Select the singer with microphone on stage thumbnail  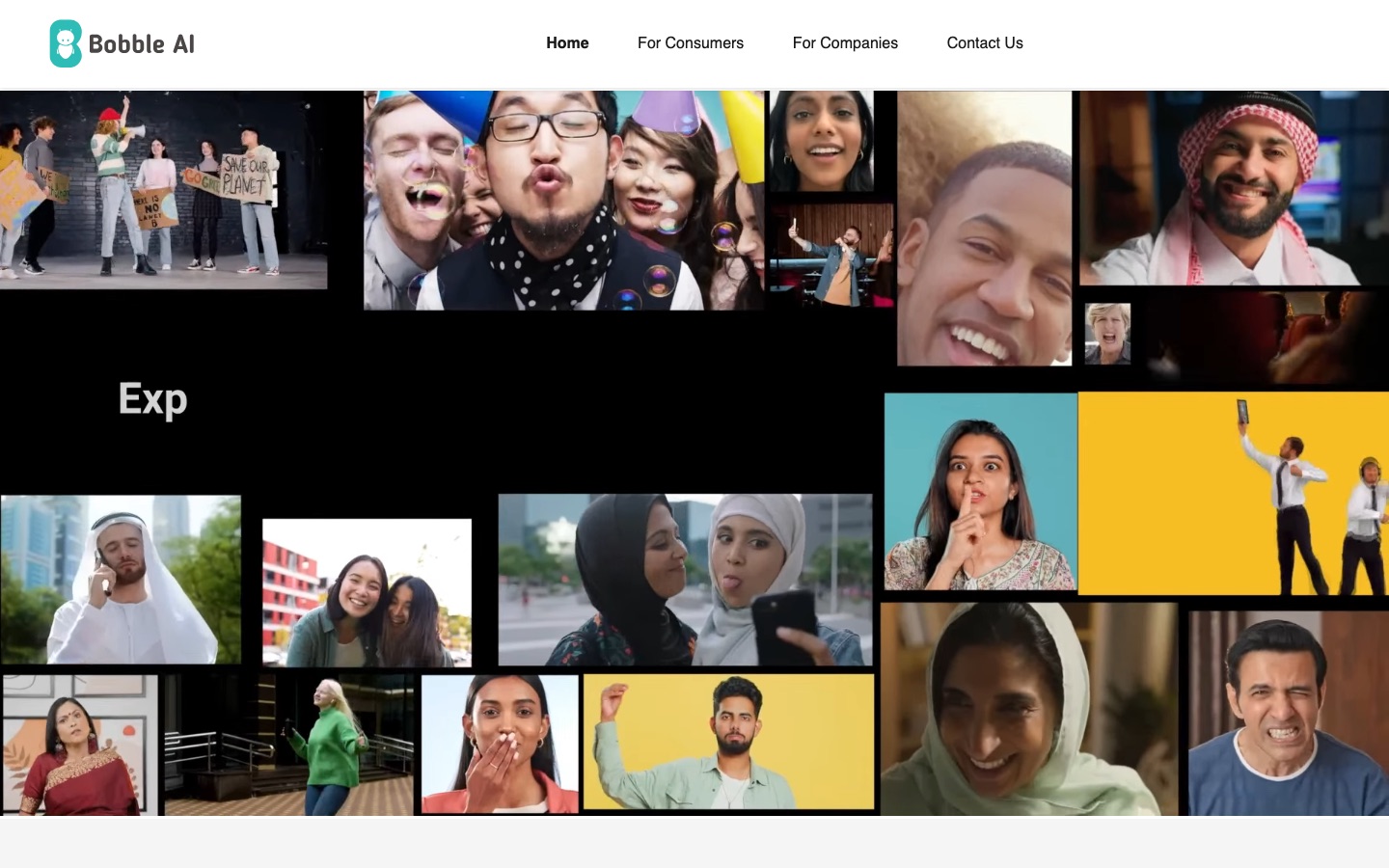coord(831,256)
